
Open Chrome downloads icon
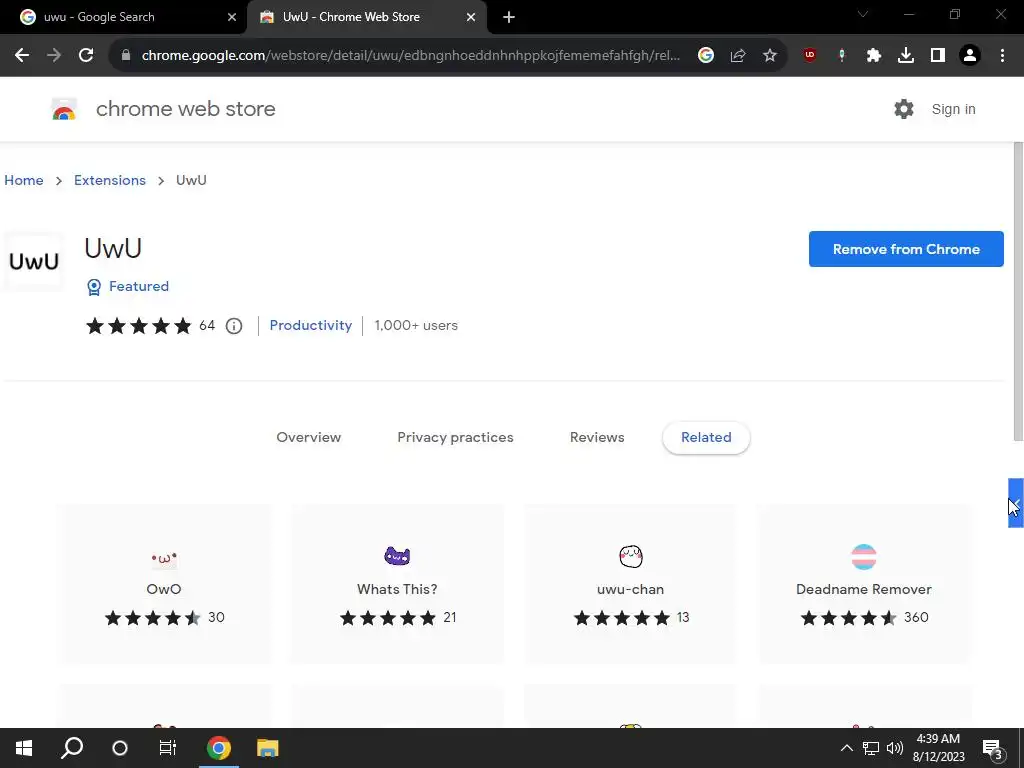[x=906, y=56]
